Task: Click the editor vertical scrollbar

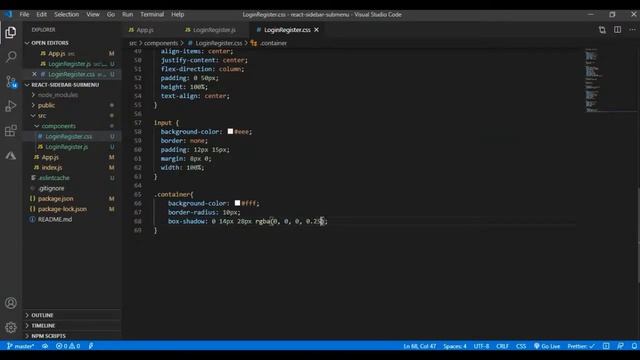Action: (x=638, y=235)
